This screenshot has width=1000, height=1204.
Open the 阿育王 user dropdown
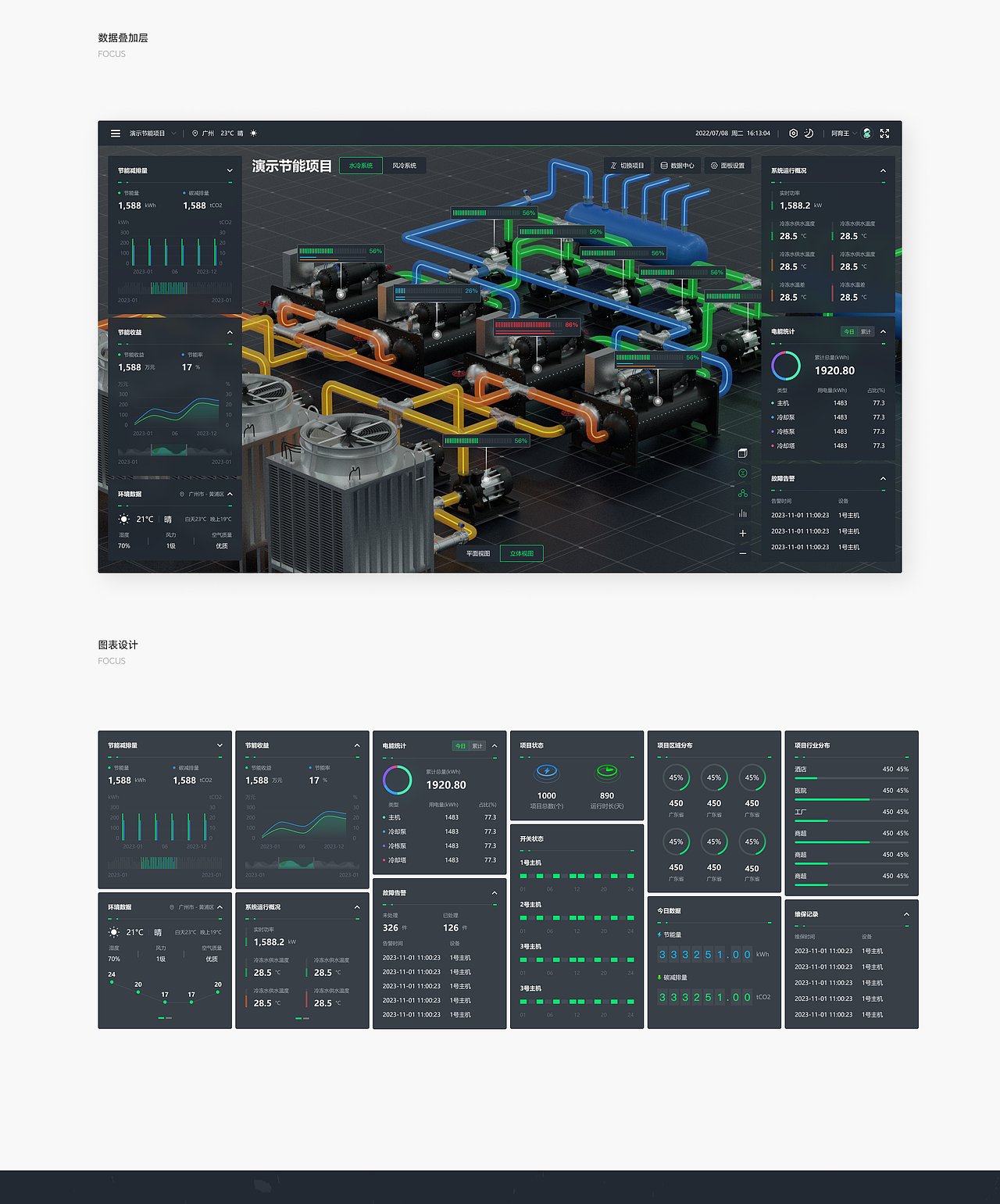tap(844, 134)
